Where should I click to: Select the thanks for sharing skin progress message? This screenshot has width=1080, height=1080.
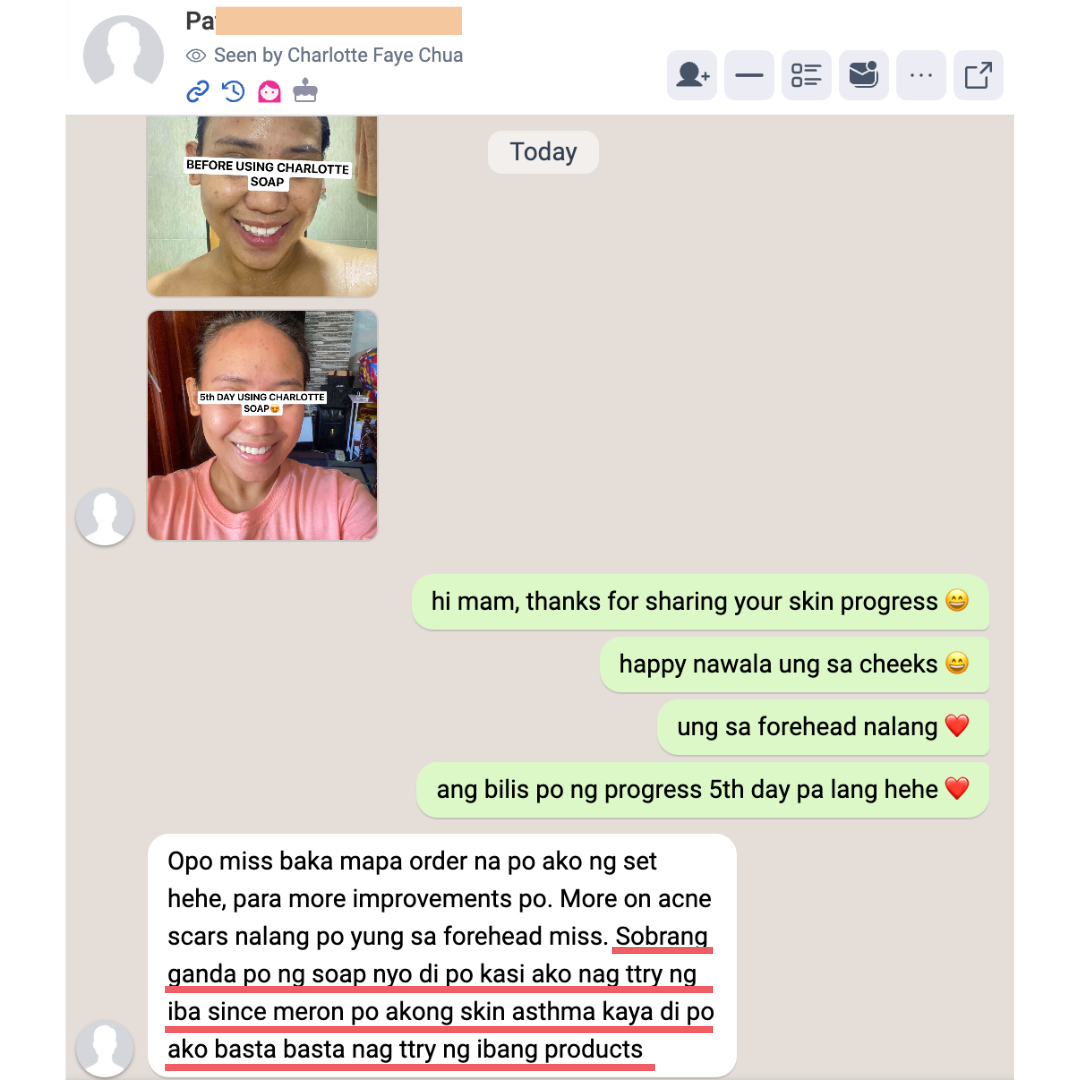pos(700,601)
